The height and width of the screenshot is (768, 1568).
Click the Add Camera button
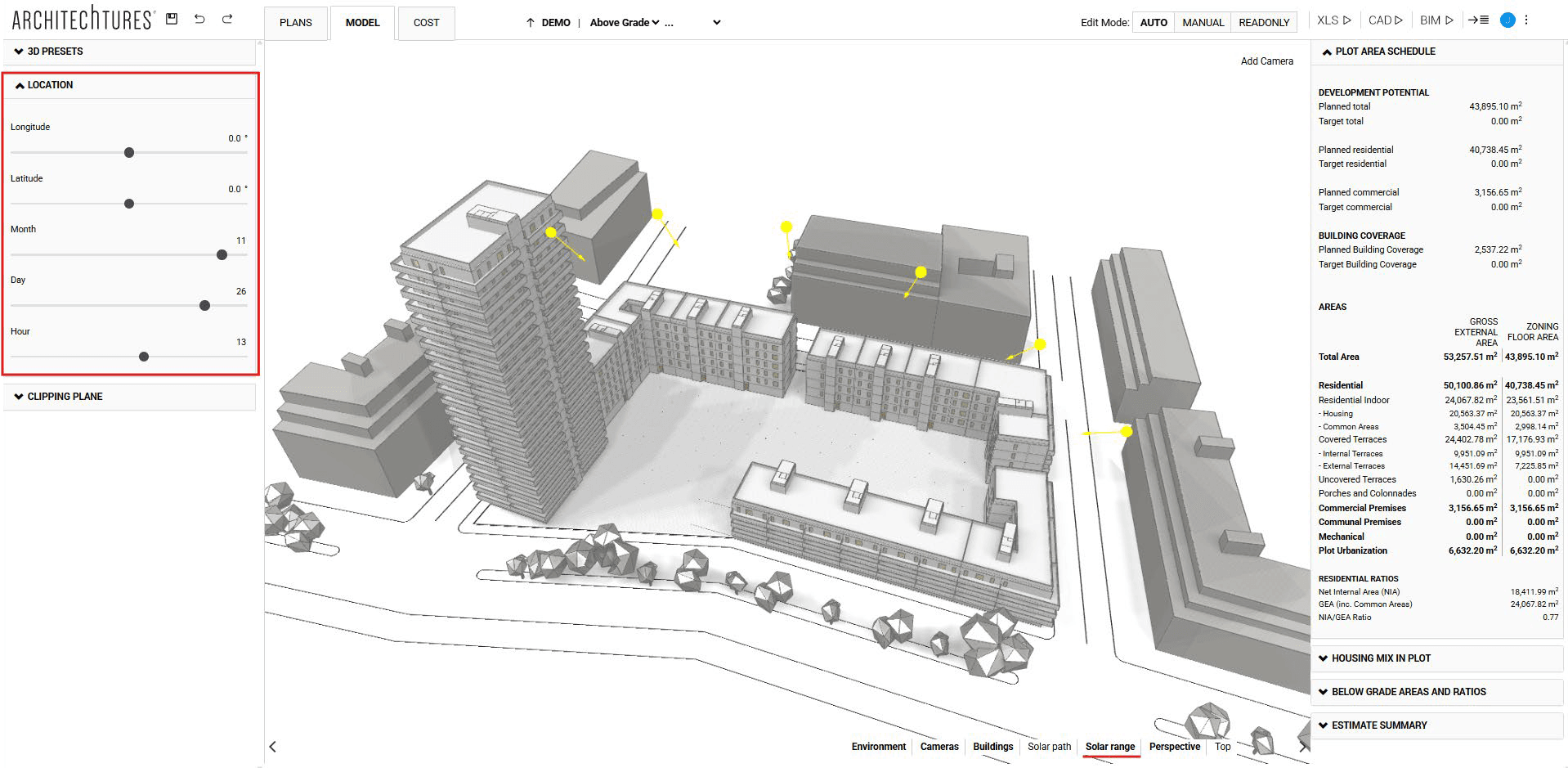click(x=1267, y=61)
